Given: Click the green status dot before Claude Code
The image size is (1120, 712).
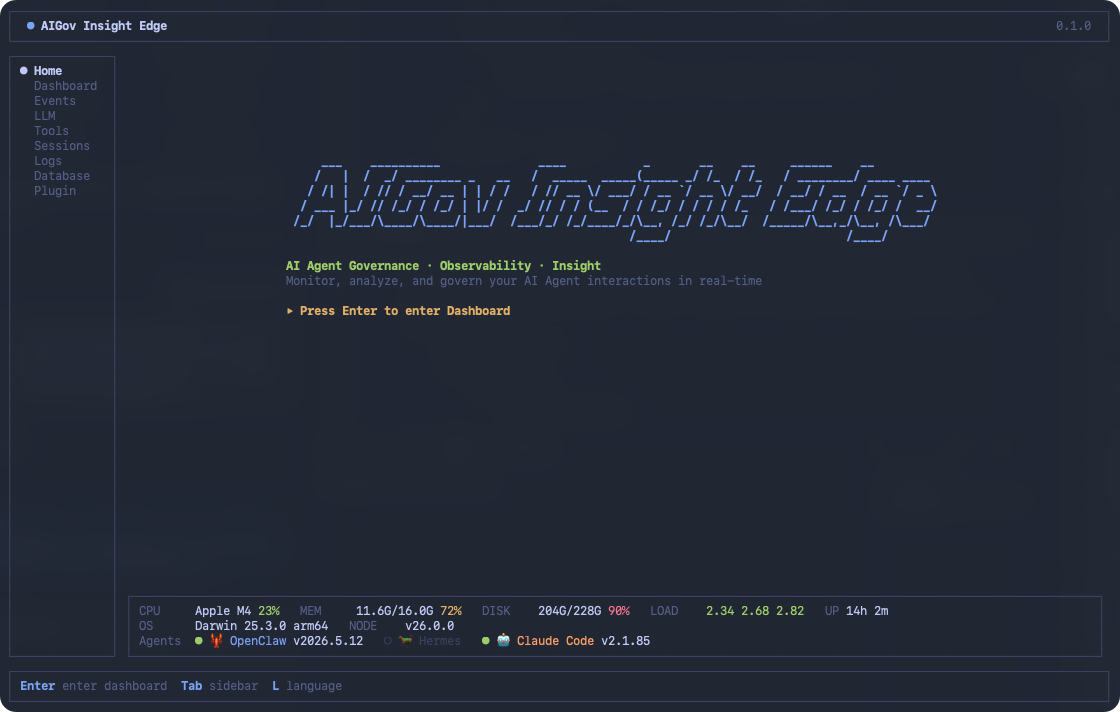Looking at the screenshot, I should pos(486,641).
